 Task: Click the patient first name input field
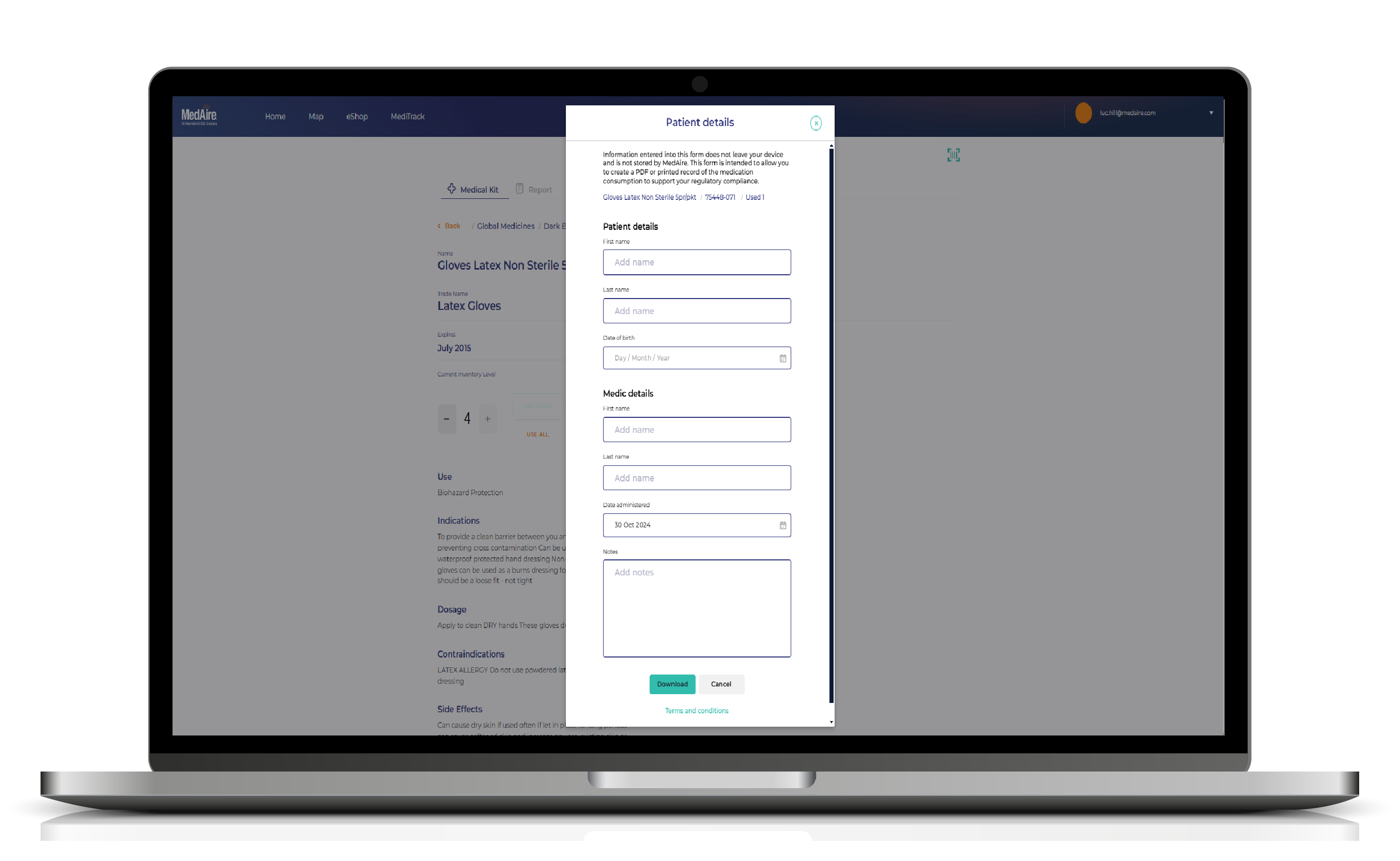(x=696, y=262)
